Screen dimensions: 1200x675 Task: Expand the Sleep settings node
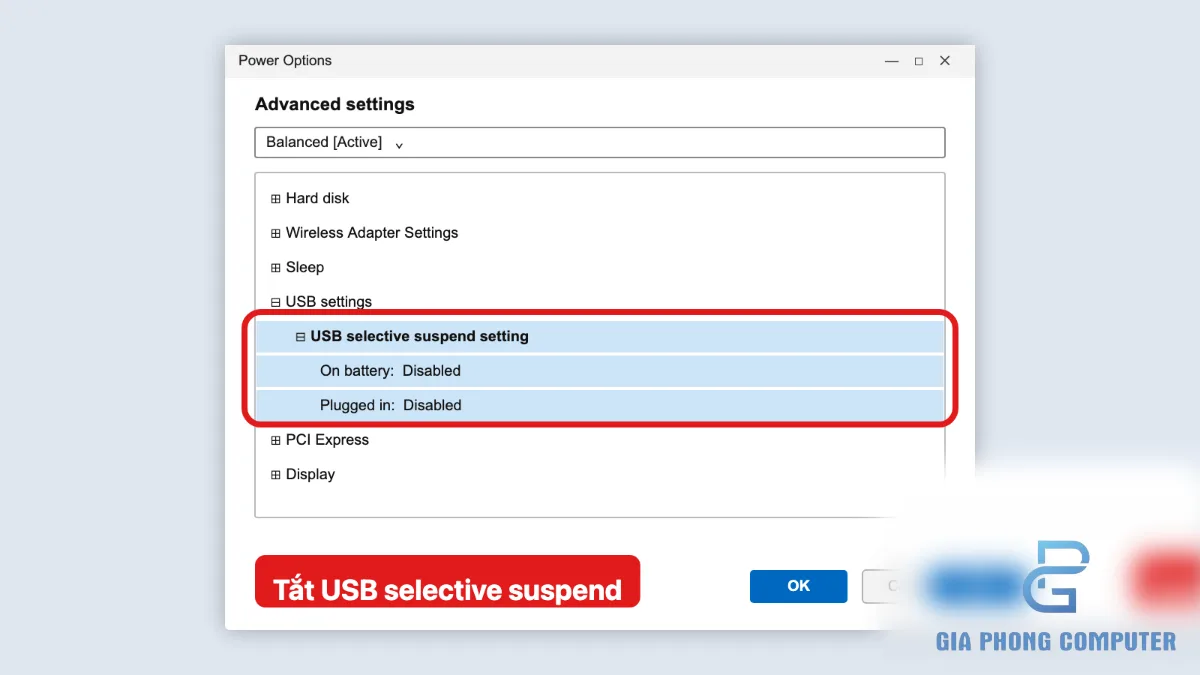(276, 268)
